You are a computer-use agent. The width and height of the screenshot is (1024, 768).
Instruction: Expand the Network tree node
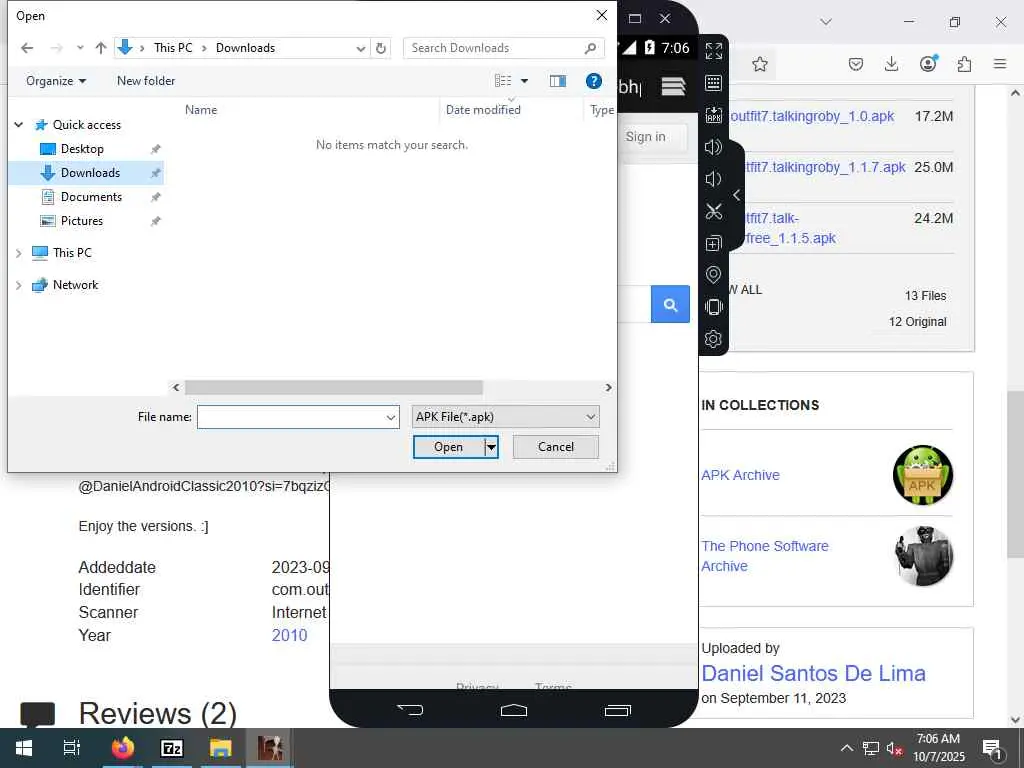point(19,285)
